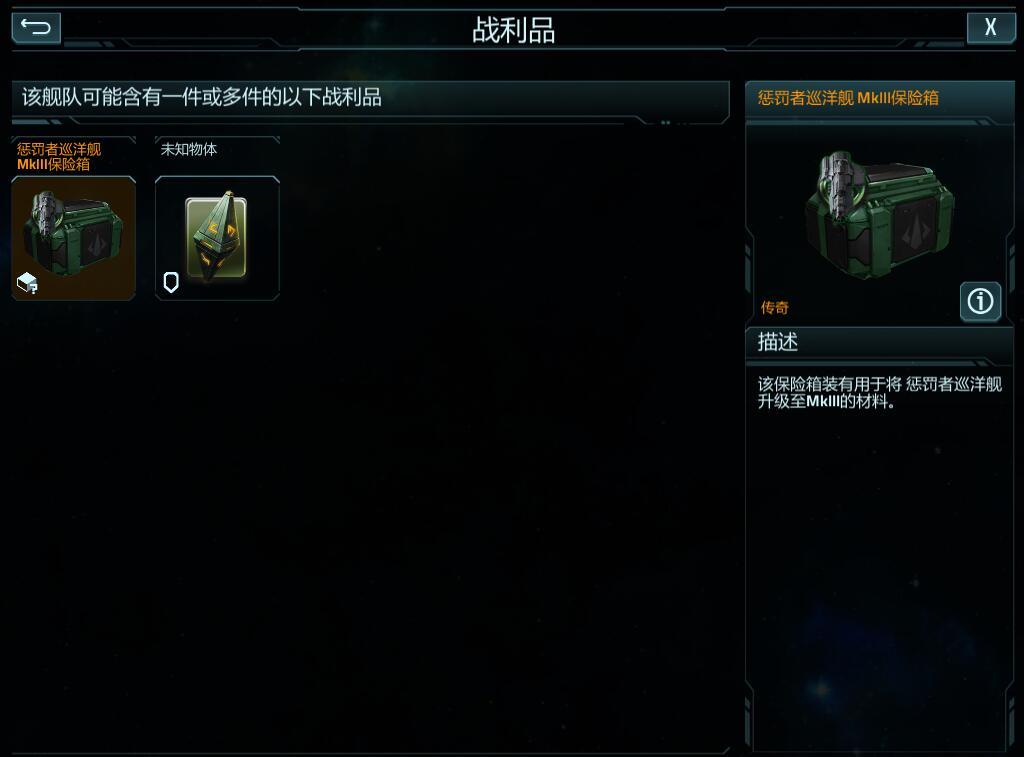Click the 该舰队可能含有 loot list header bar
Image resolution: width=1024 pixels, height=757 pixels.
coord(370,98)
